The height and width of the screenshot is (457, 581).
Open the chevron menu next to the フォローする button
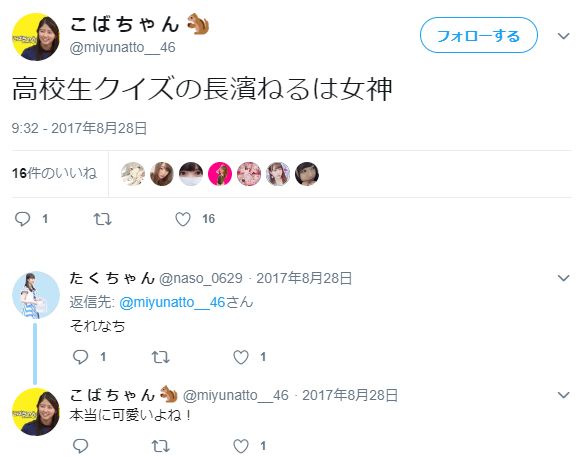pyautogui.click(x=563, y=36)
